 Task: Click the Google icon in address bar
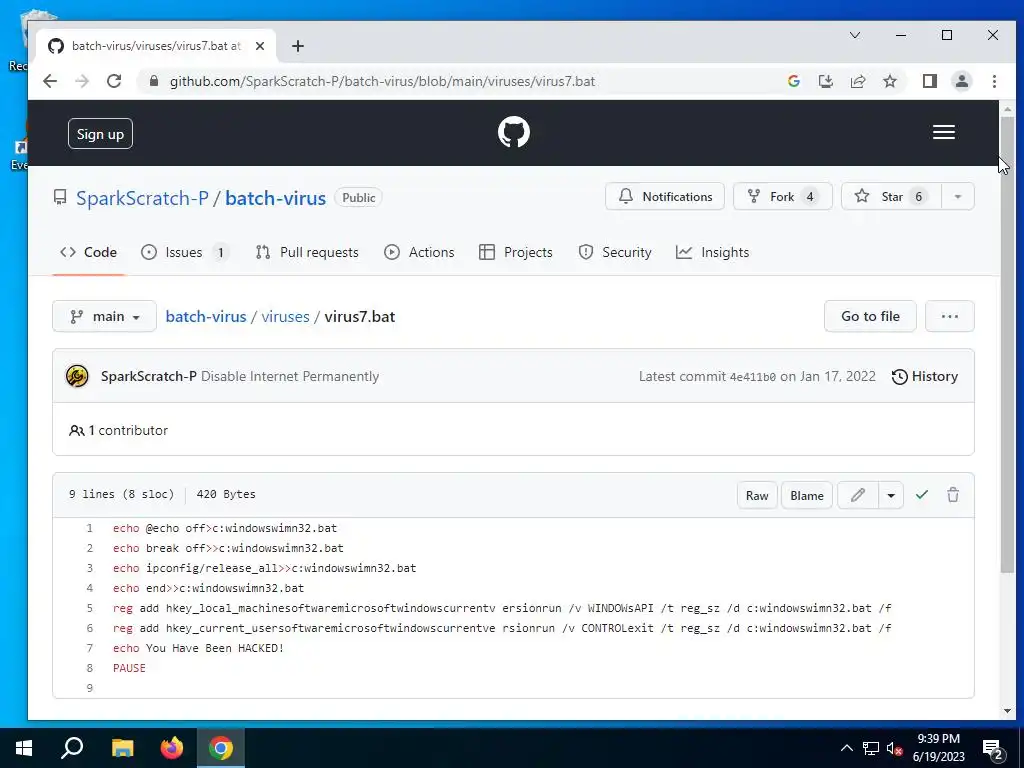(x=793, y=82)
